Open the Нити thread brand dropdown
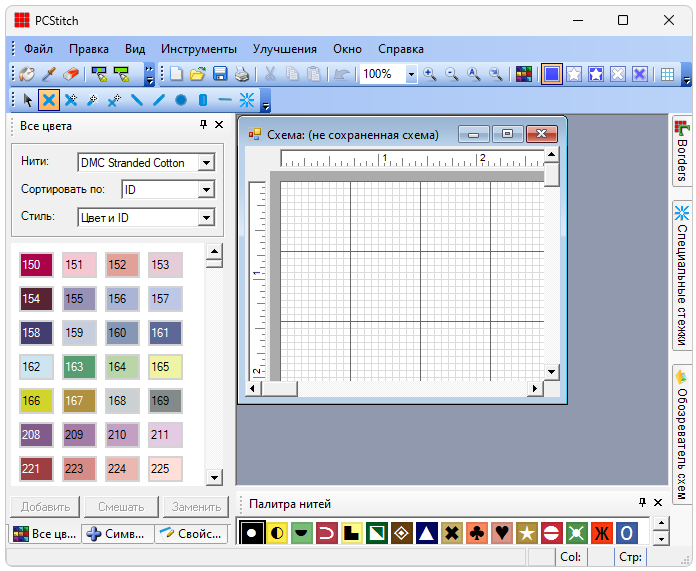The image size is (696, 571). pos(206,163)
